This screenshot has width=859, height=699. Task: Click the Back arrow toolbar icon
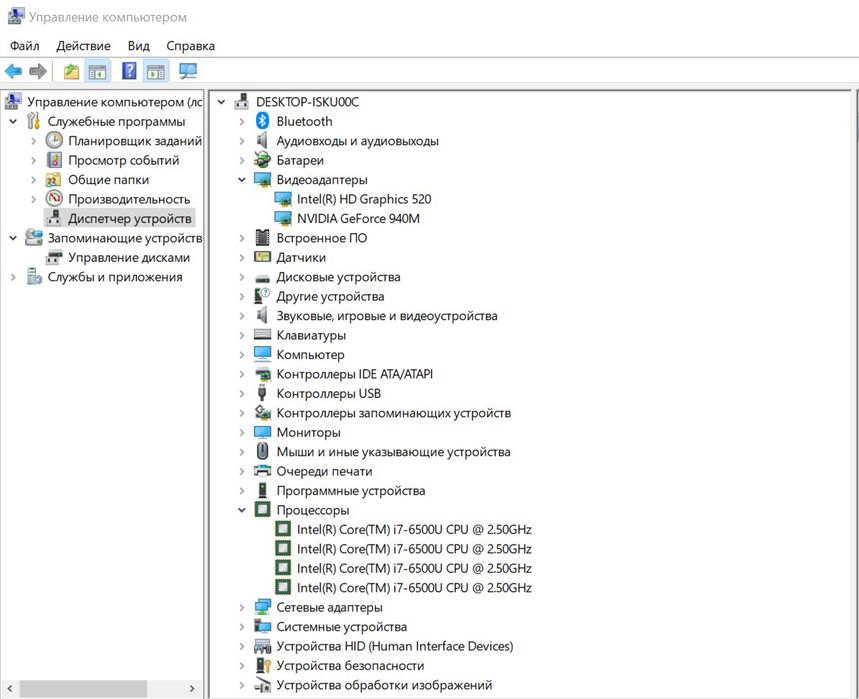[x=13, y=71]
